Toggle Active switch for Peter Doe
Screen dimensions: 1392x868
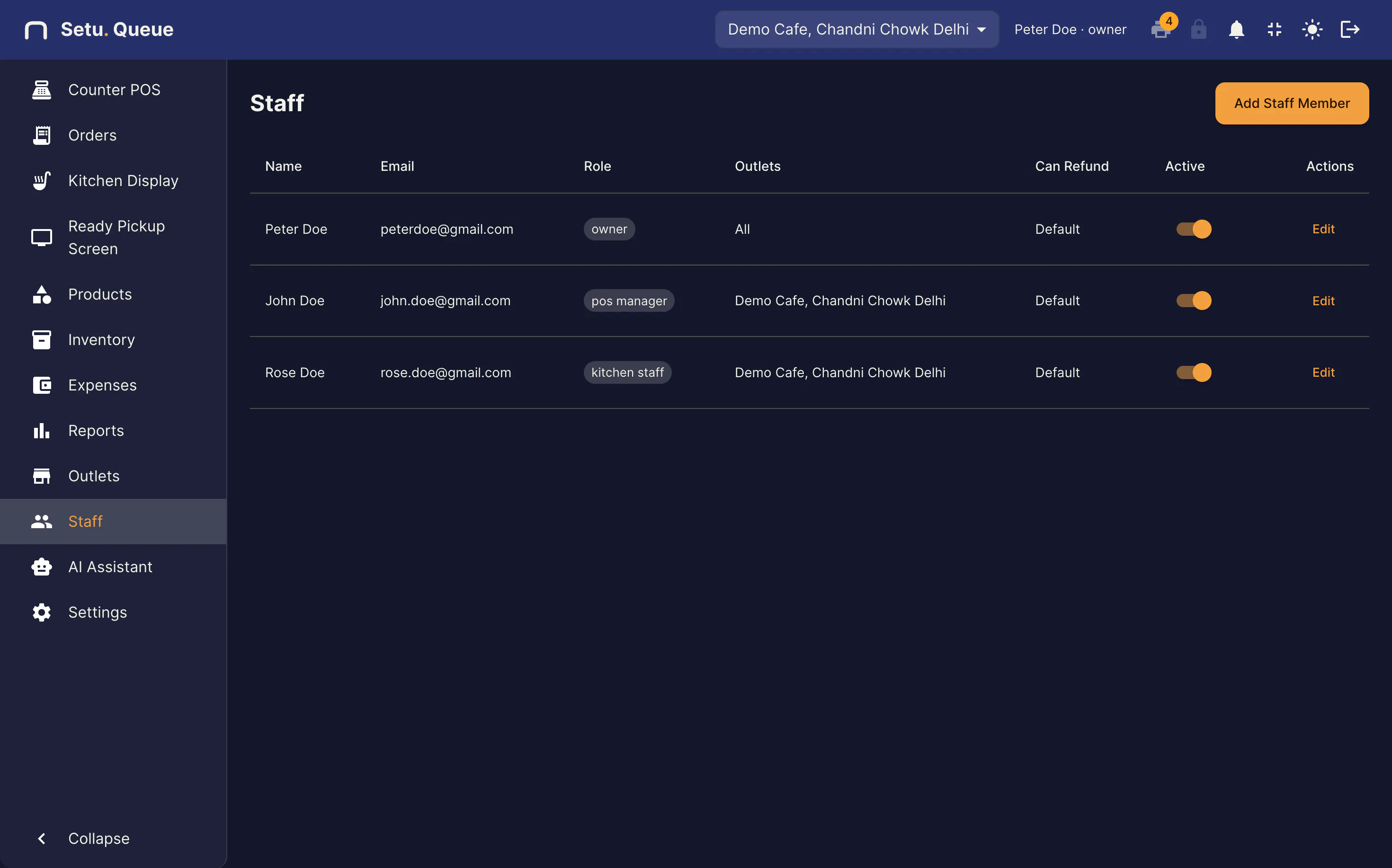[x=1194, y=229]
